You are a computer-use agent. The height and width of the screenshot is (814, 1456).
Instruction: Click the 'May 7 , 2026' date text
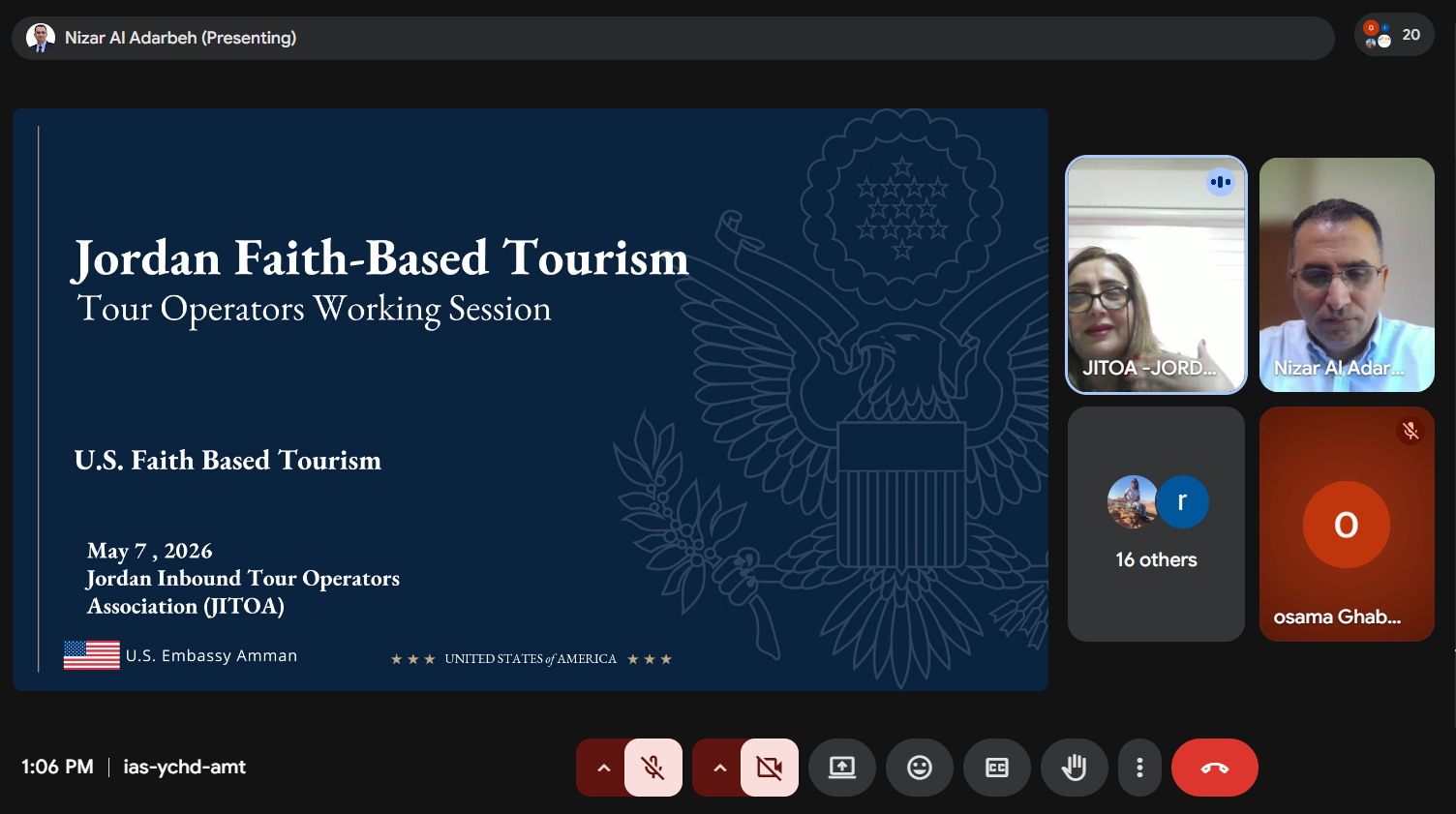pos(150,551)
